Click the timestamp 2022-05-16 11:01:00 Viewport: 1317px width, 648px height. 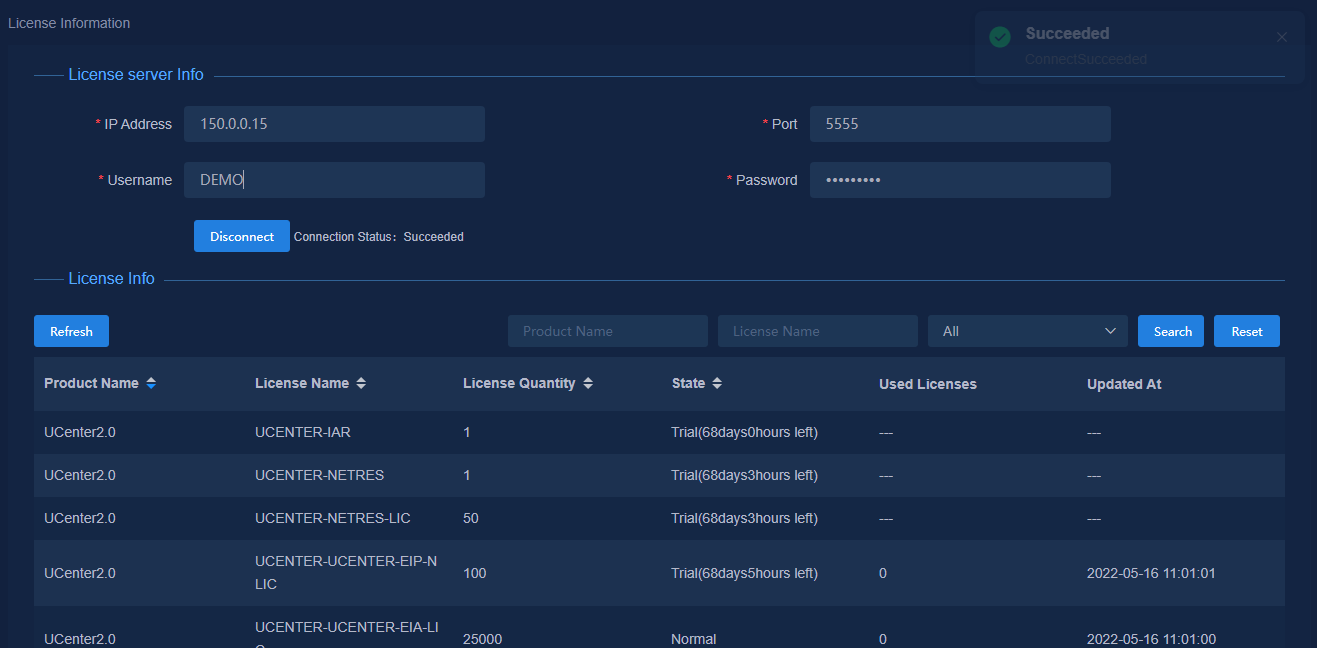(x=1151, y=639)
